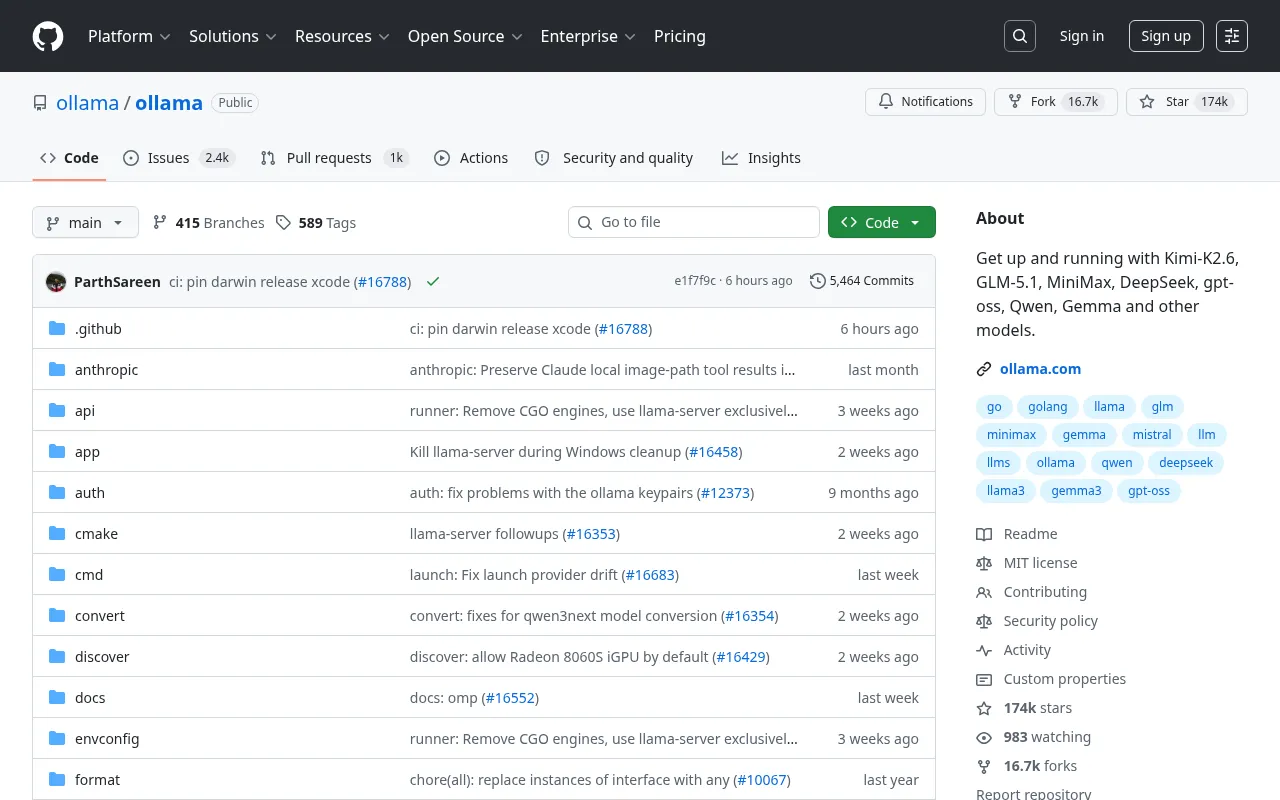The width and height of the screenshot is (1280, 800).
Task: Click the MIT license scale icon
Action: (x=984, y=564)
